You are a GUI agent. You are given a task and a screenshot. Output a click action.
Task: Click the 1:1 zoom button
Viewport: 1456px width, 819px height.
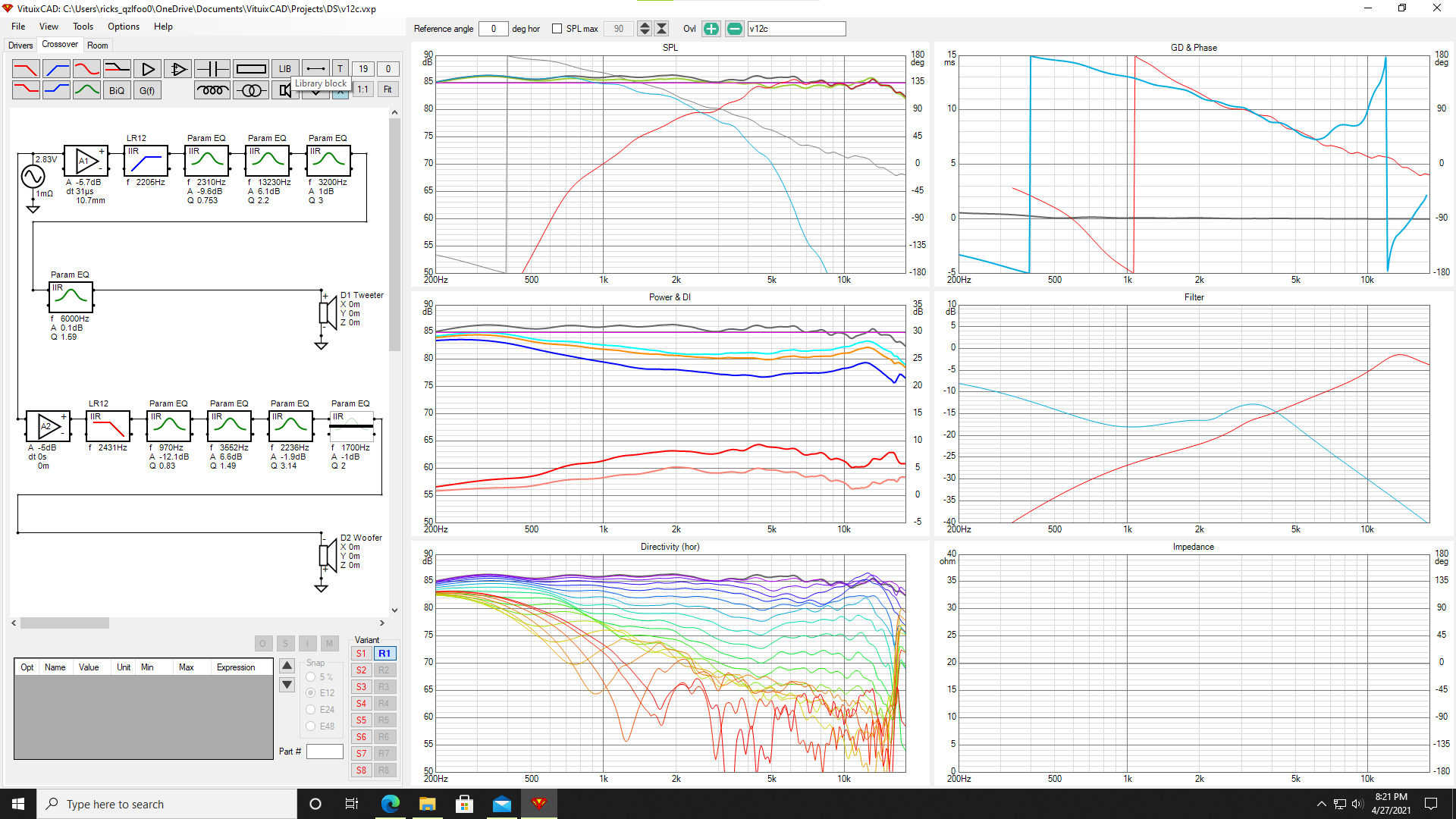[363, 90]
